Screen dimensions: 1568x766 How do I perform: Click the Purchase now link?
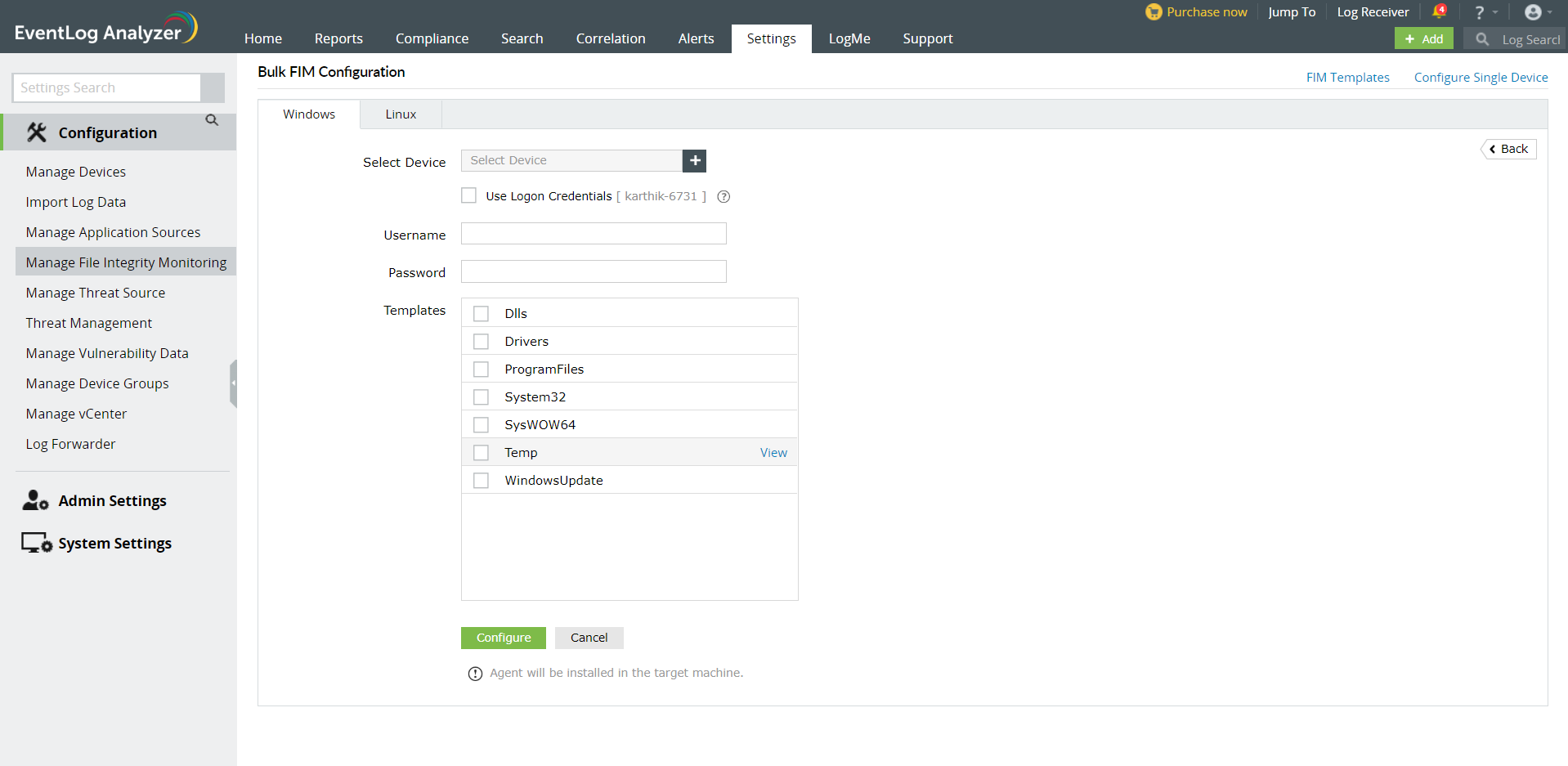(1207, 12)
